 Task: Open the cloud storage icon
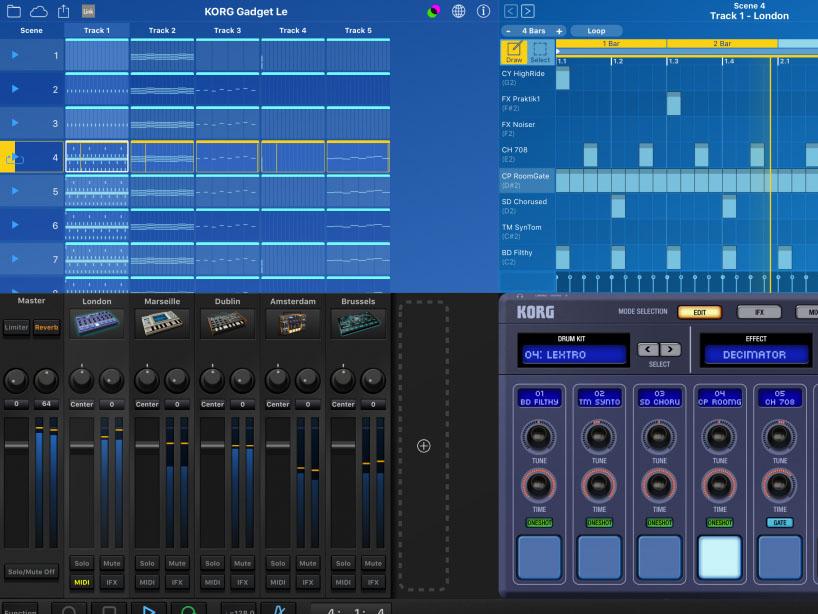pyautogui.click(x=38, y=11)
